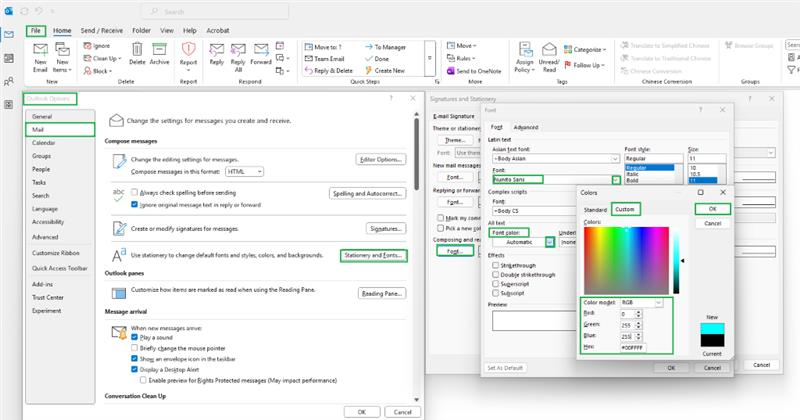Open the Font color dropdown arrow

click(549, 242)
